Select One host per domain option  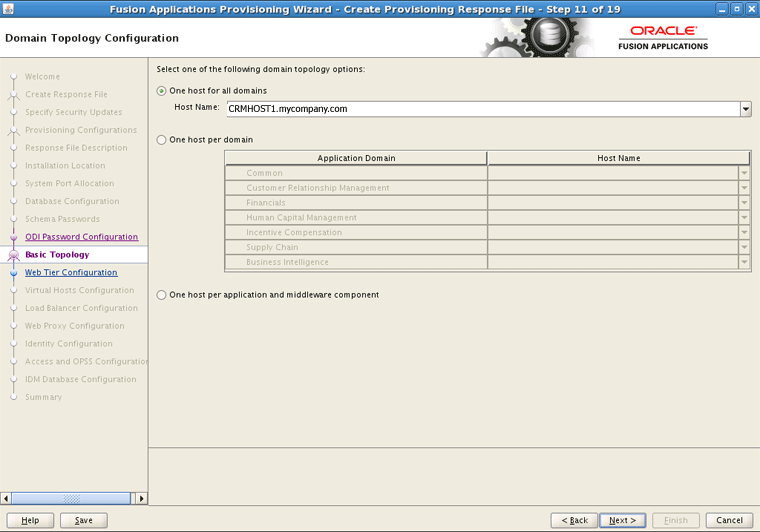click(x=161, y=140)
